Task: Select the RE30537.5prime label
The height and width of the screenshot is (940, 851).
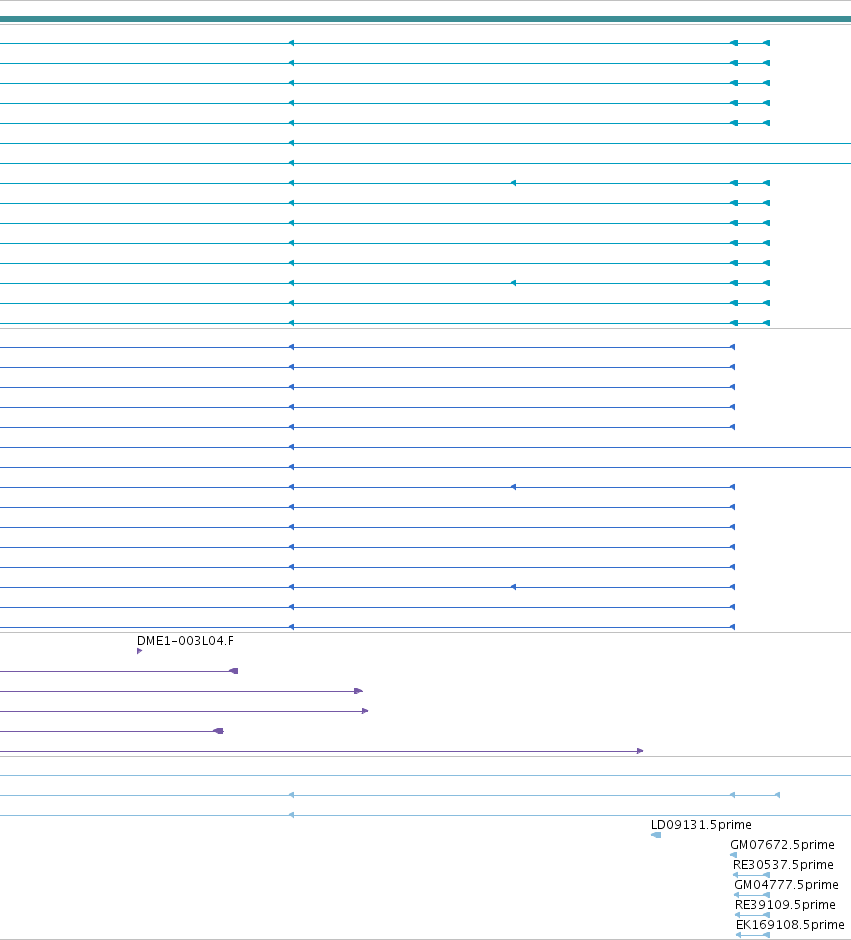Action: tap(783, 864)
